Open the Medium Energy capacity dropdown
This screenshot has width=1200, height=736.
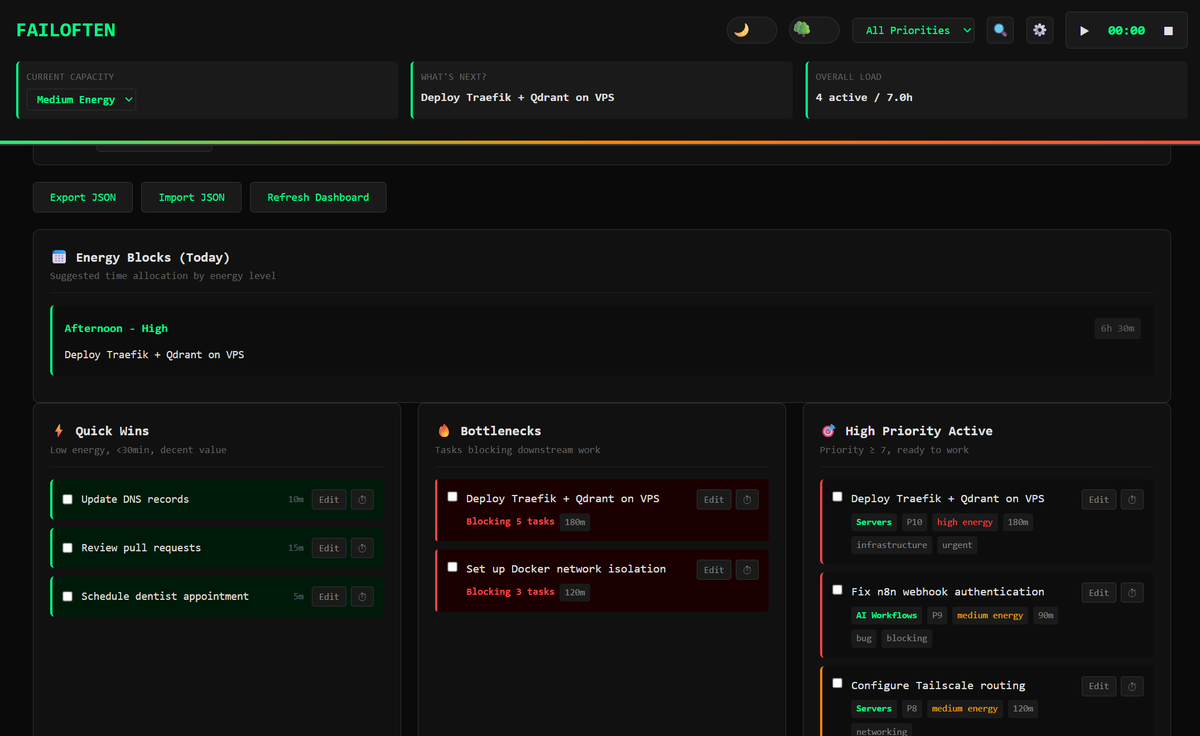pos(82,100)
